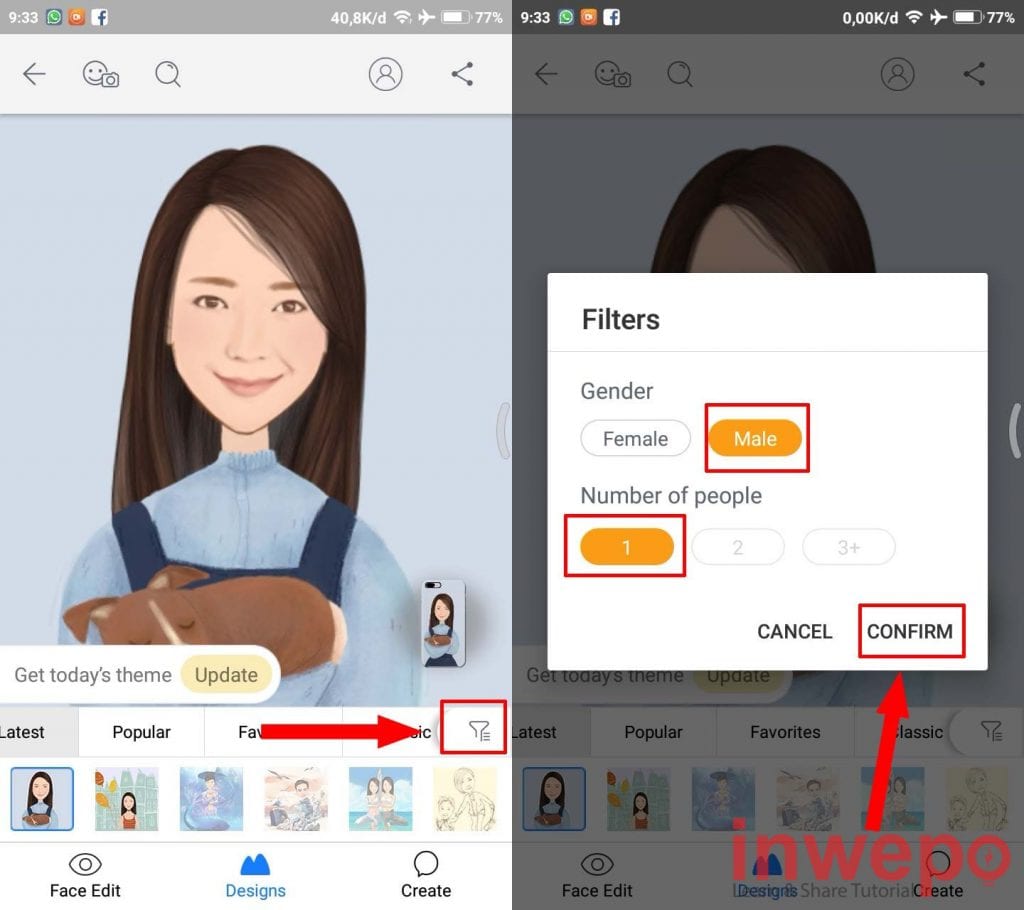The image size is (1024, 910).
Task: Tap Wi-Fi icon in left status bar
Action: [x=403, y=17]
